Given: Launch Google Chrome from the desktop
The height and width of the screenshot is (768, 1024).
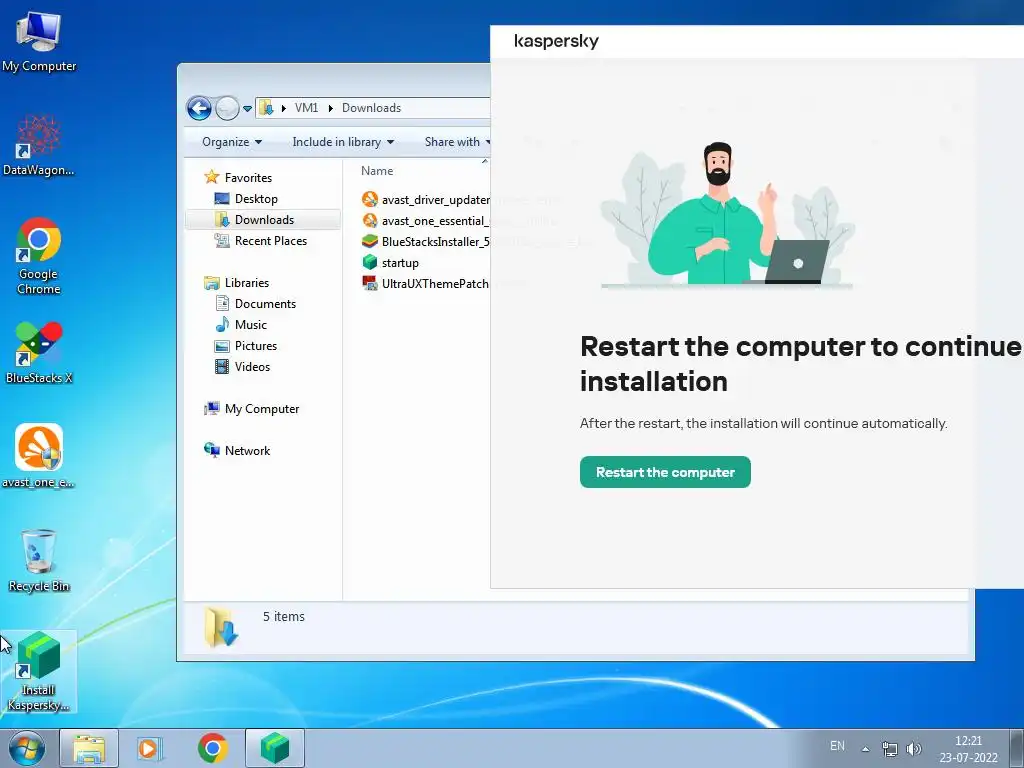Looking at the screenshot, I should tap(39, 255).
